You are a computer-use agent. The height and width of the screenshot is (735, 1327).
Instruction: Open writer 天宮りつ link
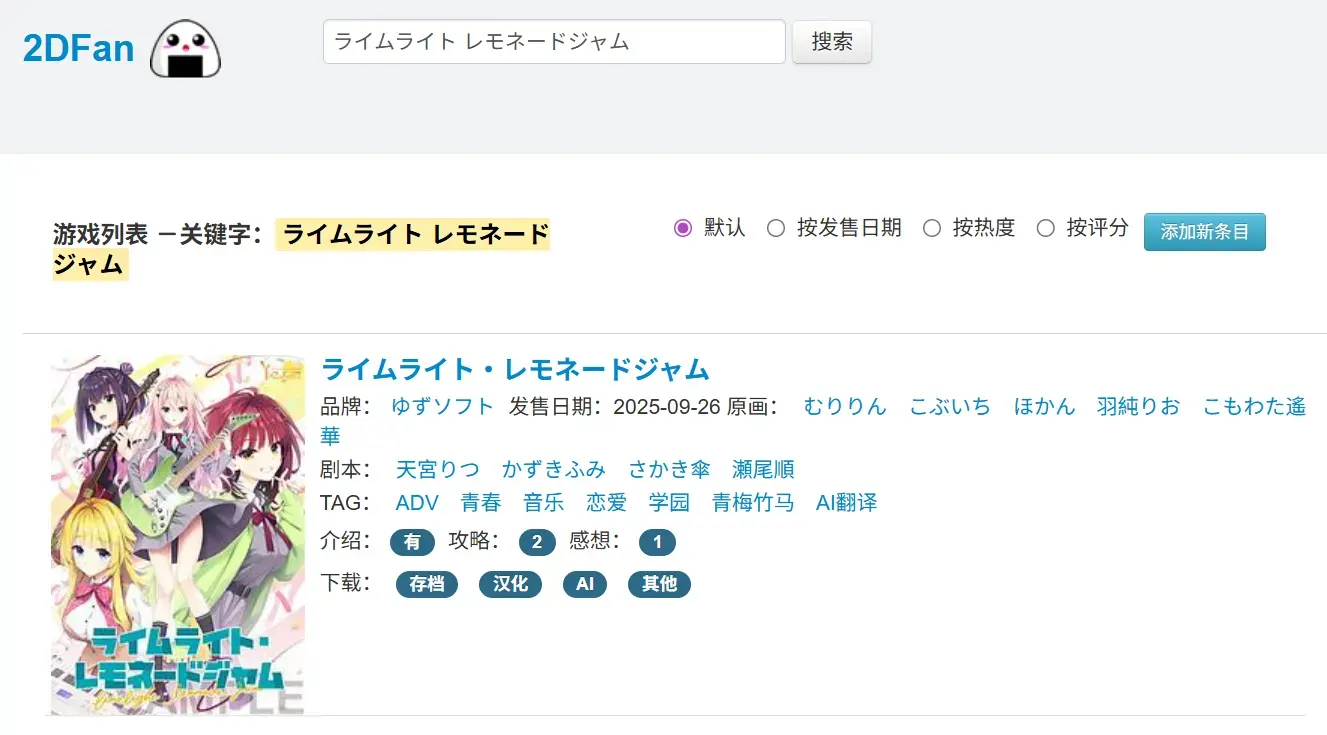[x=438, y=469]
